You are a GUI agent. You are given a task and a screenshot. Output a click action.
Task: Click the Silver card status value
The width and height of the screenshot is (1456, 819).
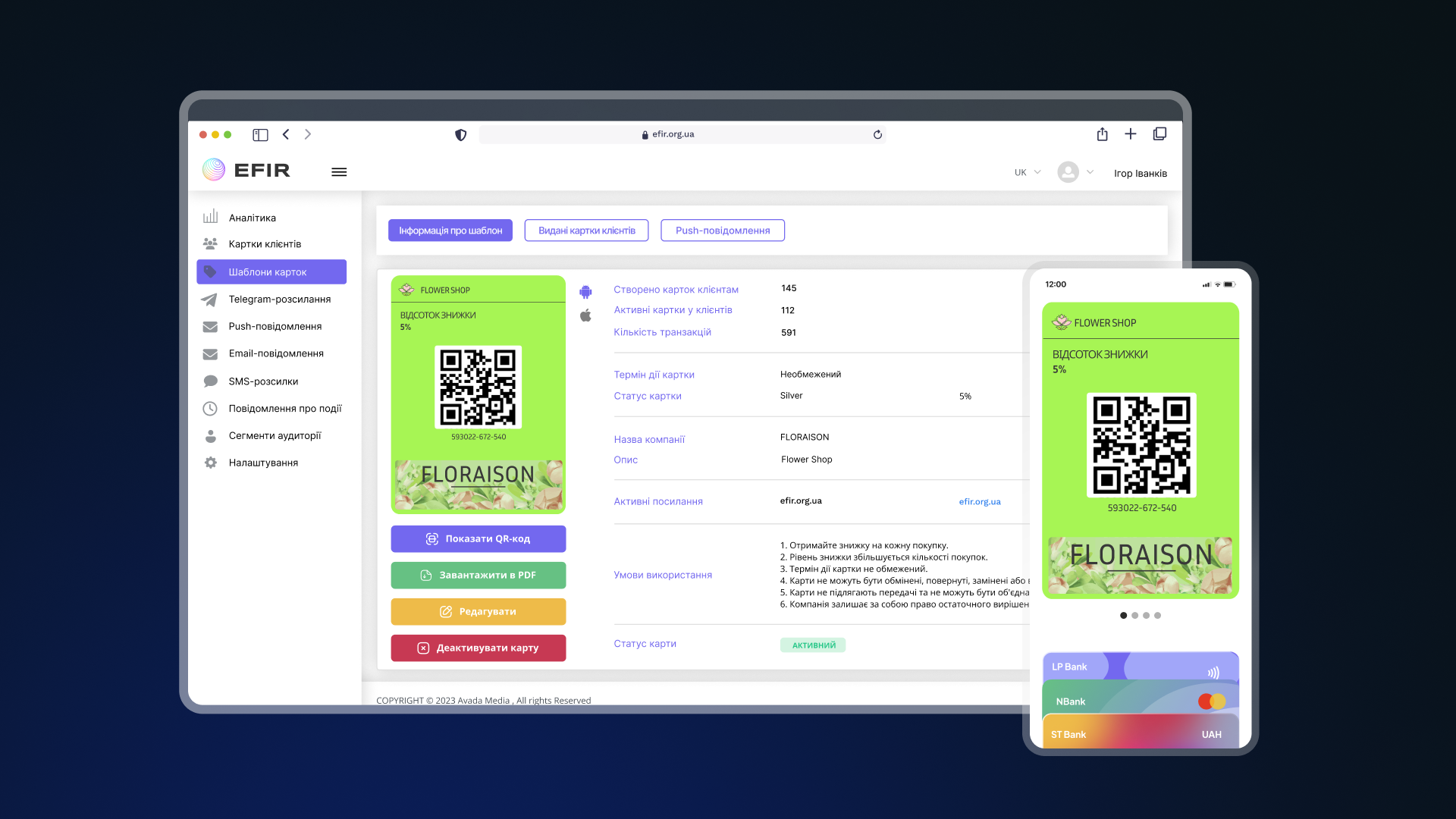tap(791, 396)
